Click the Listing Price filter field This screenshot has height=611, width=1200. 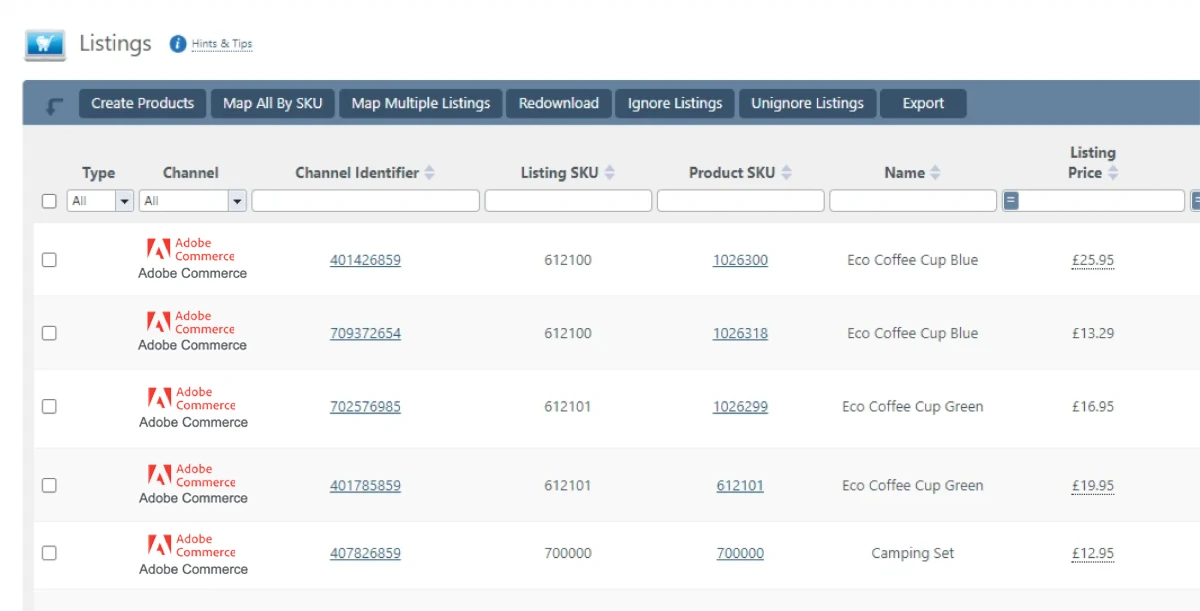(1102, 201)
